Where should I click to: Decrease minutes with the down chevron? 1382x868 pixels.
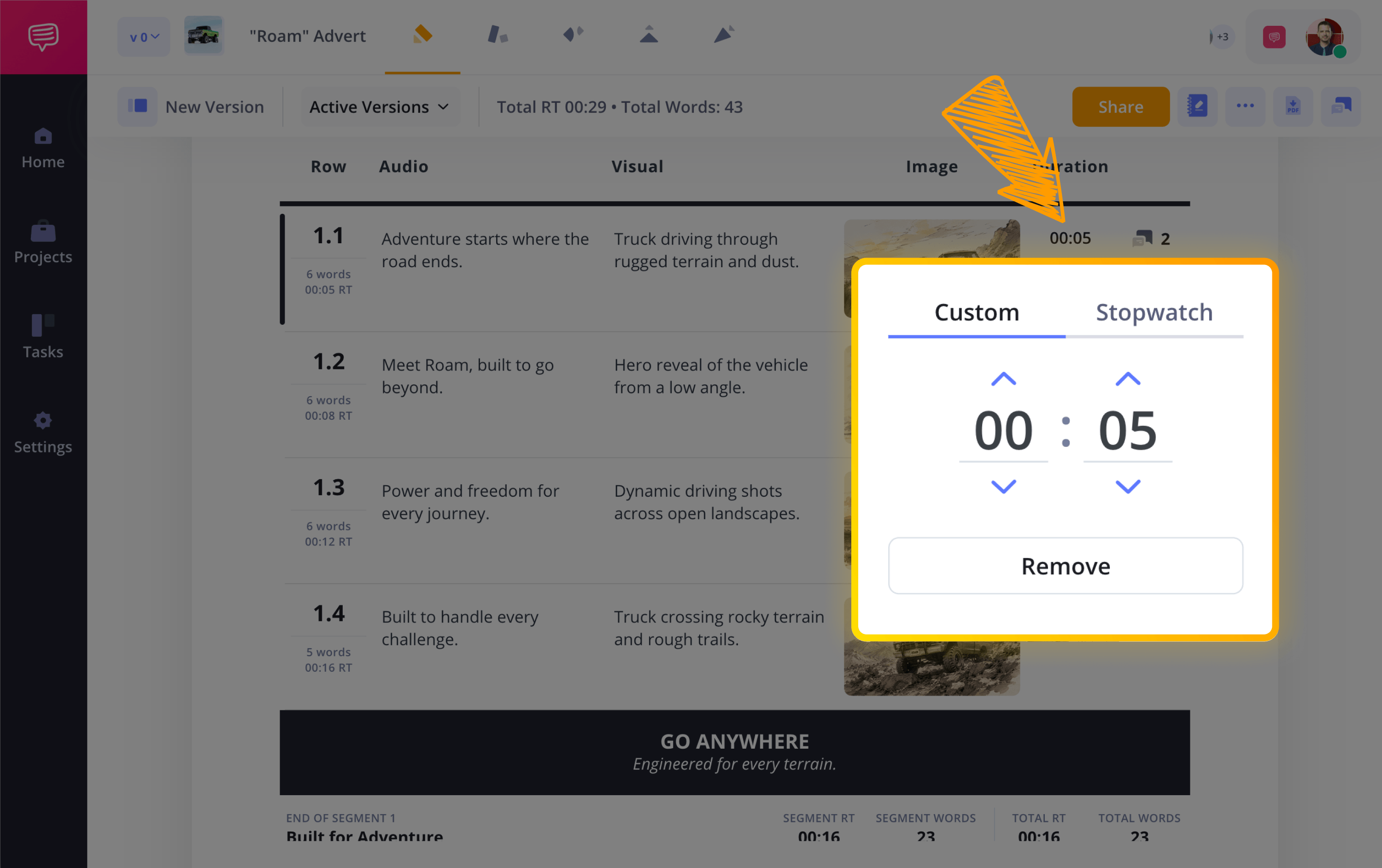tap(1004, 487)
